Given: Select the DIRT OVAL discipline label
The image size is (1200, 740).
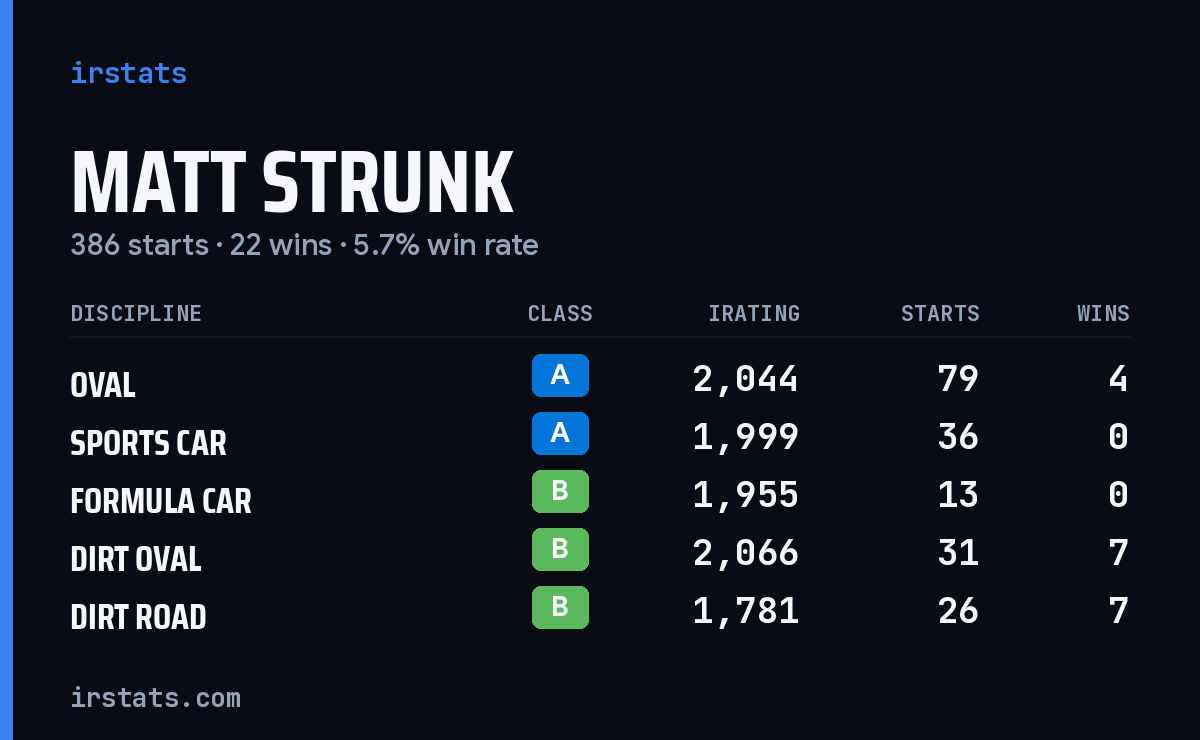Looking at the screenshot, I should [x=136, y=559].
